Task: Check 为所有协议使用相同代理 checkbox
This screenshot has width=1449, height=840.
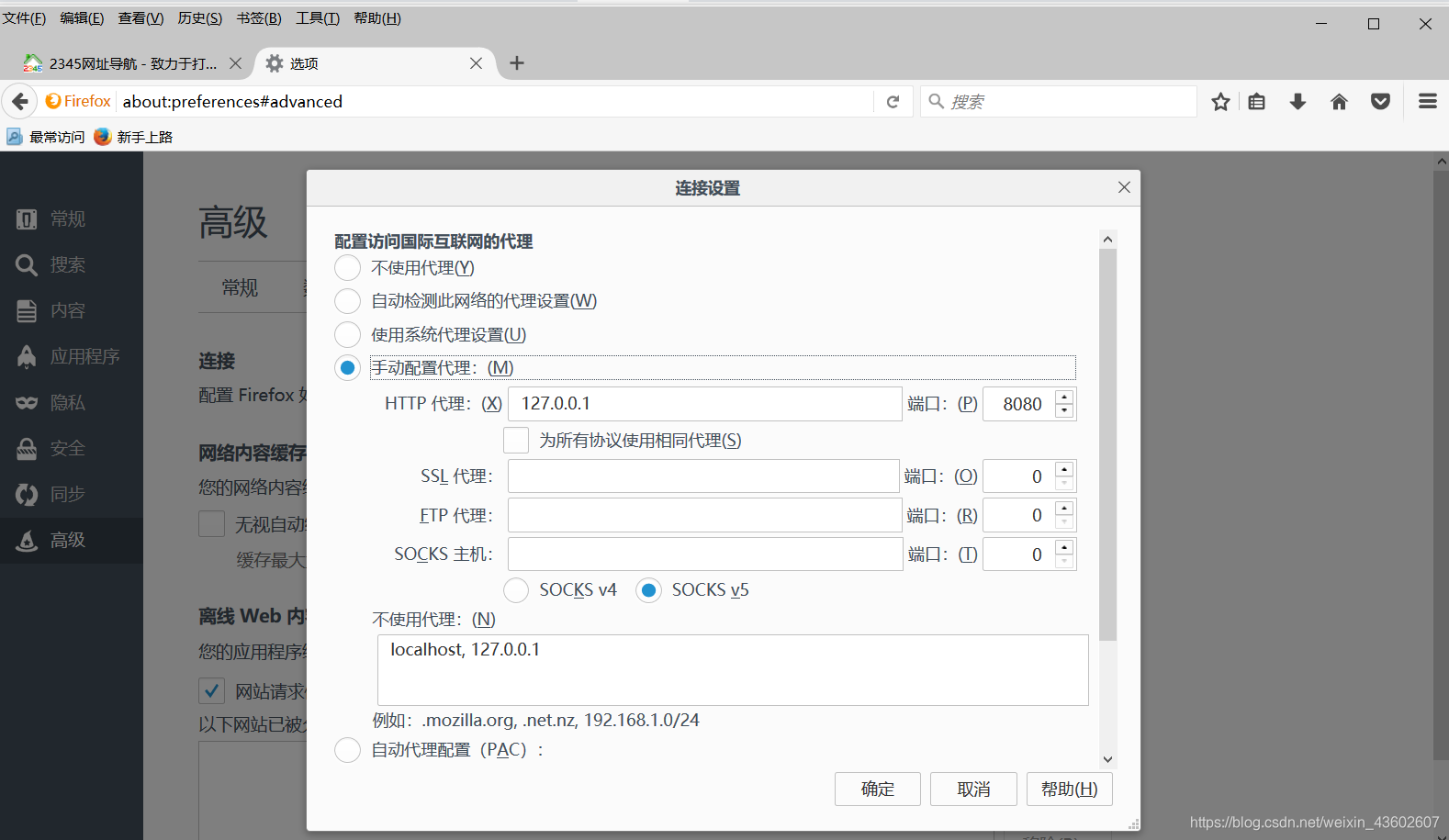Action: (516, 441)
